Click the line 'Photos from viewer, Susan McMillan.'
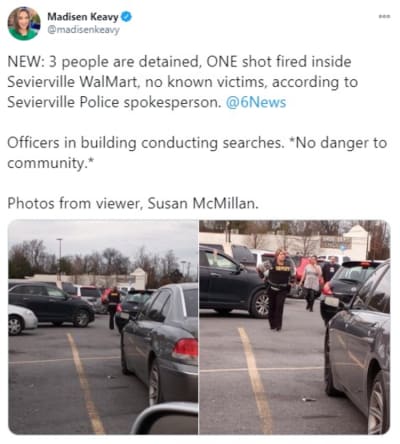Screen dimensions: 400x444 133,203
